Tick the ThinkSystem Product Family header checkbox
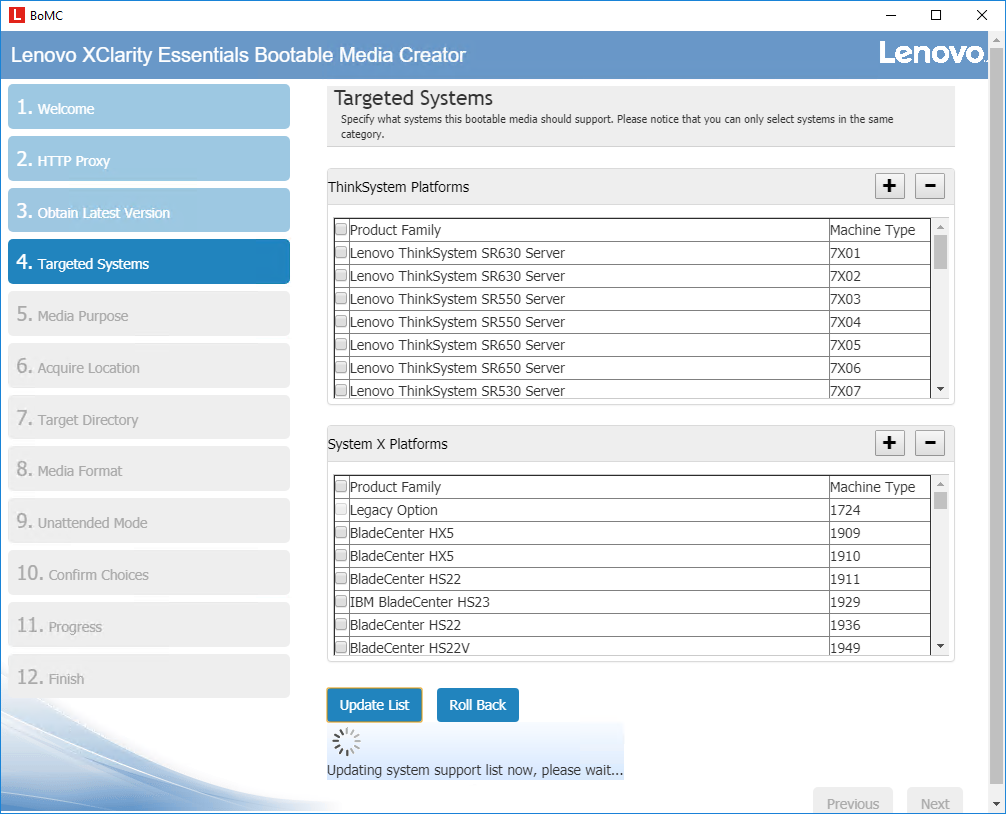Viewport: 1006px width, 814px height. 341,229
